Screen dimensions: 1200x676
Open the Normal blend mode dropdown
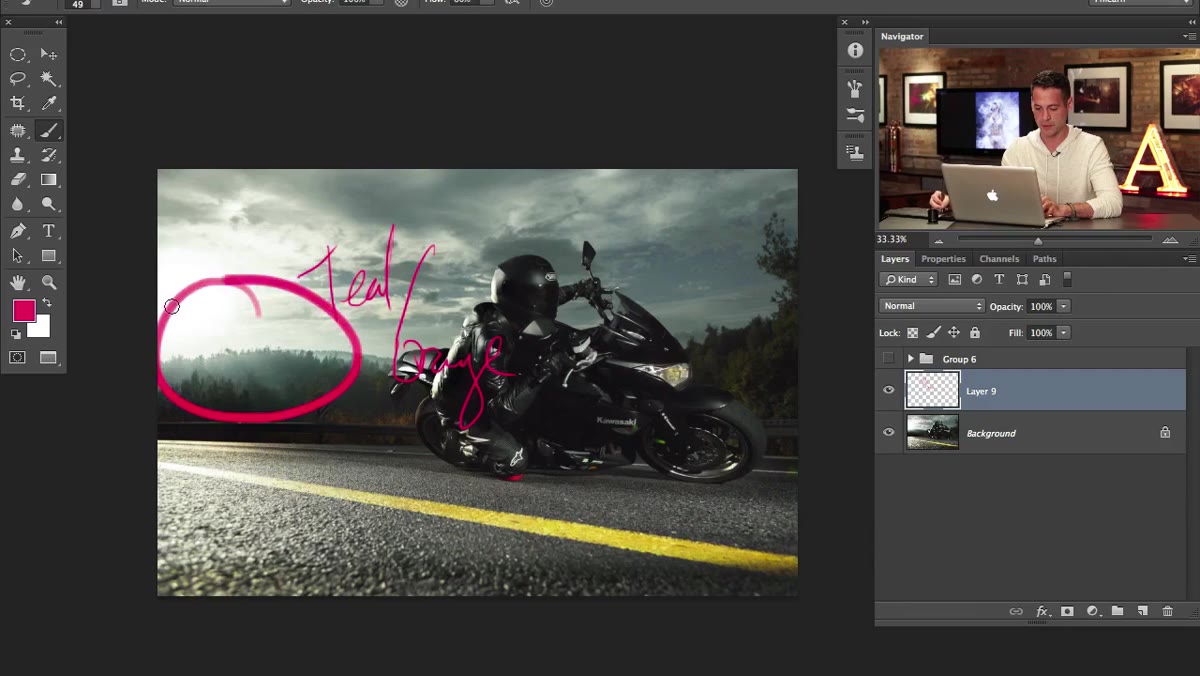click(932, 306)
